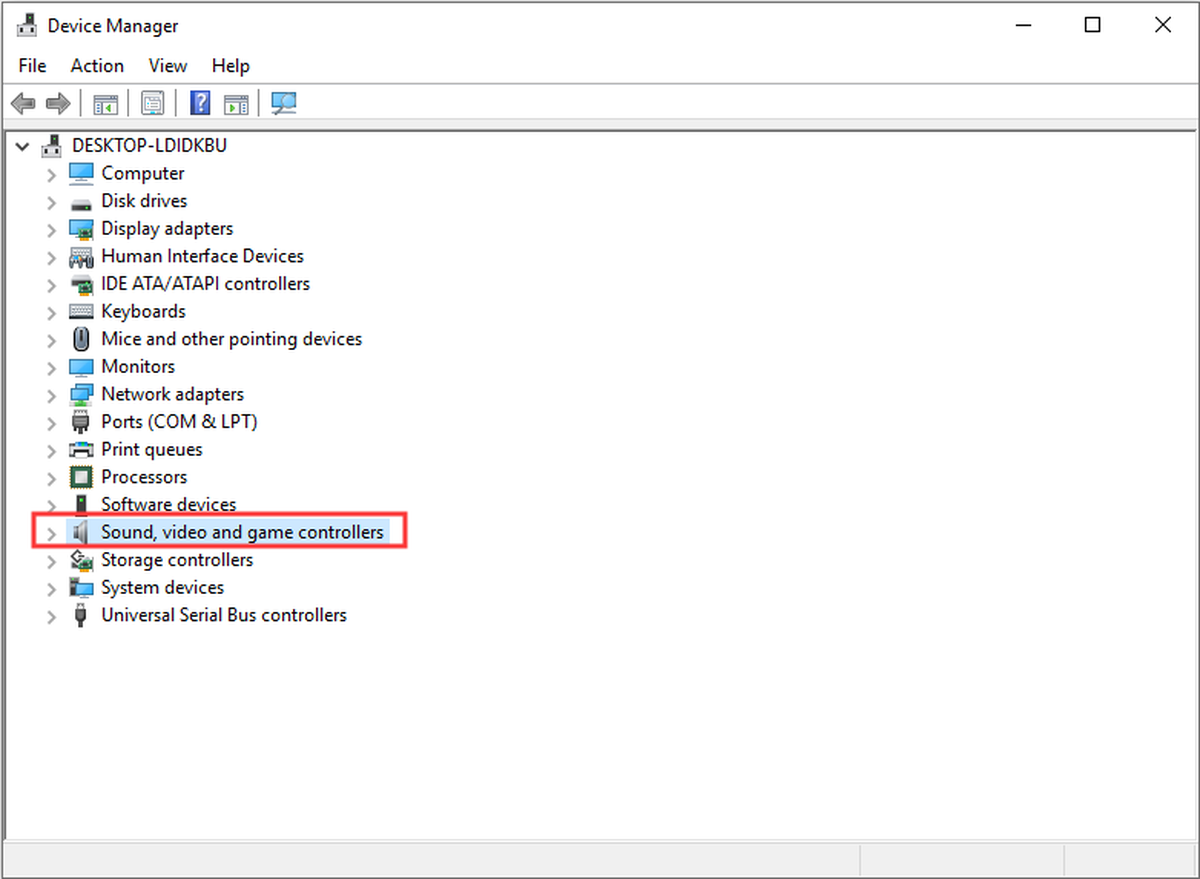Click the Processors chip icon
The height and width of the screenshot is (879, 1200).
[81, 477]
